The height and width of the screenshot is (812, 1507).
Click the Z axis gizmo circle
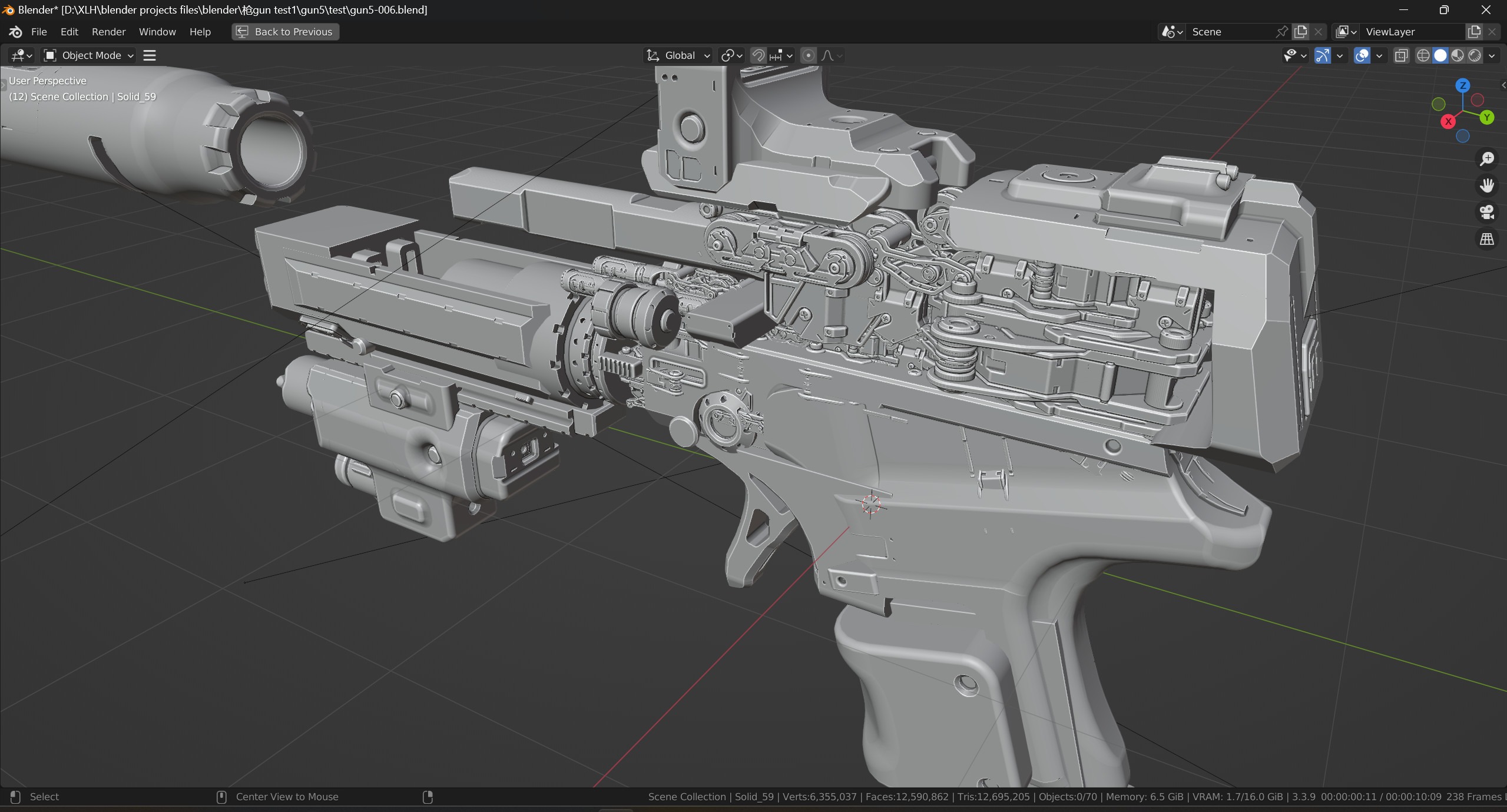click(1462, 86)
